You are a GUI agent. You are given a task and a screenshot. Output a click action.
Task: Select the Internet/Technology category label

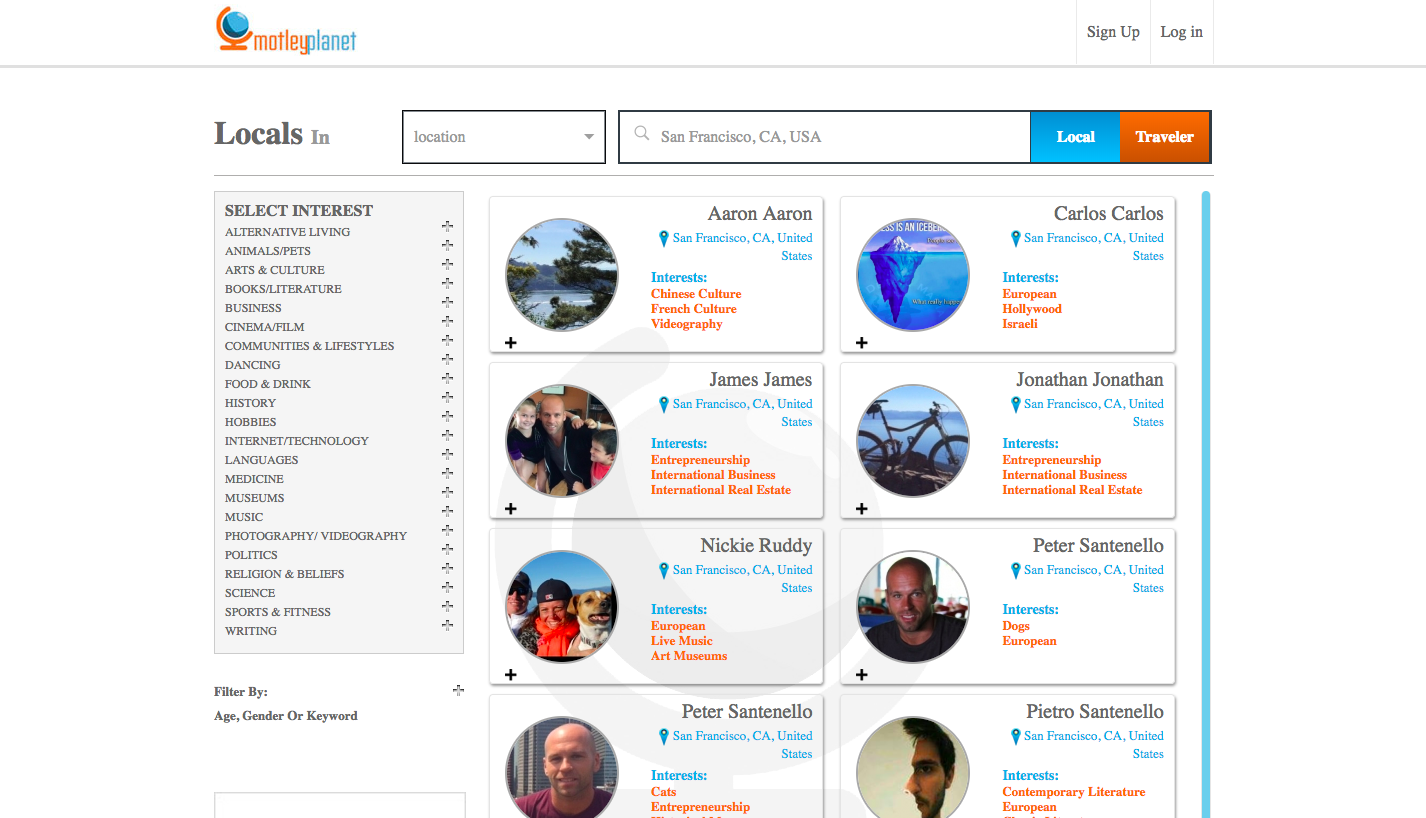click(297, 441)
